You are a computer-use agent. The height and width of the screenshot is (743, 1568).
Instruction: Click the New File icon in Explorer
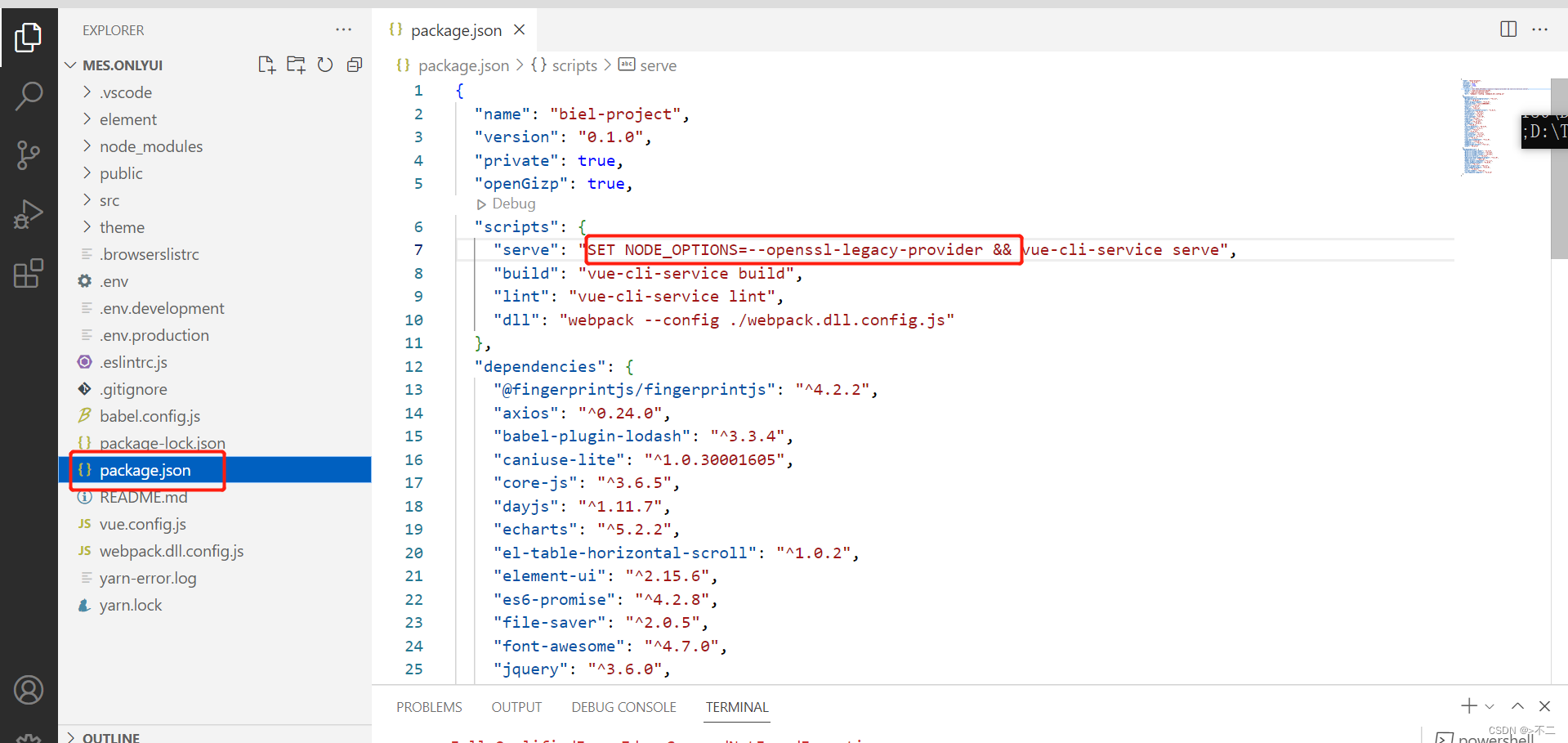click(x=266, y=65)
